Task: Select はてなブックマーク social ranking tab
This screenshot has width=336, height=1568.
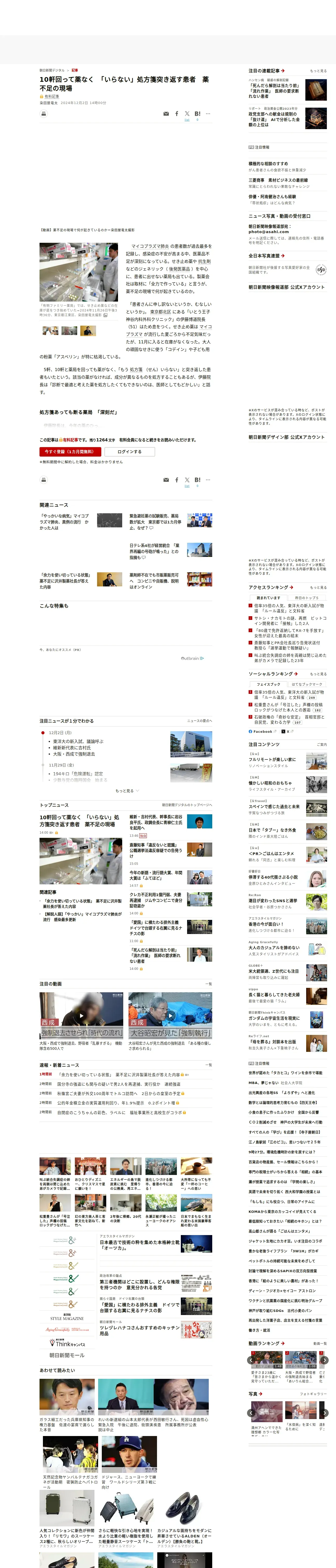Action: click(307, 684)
